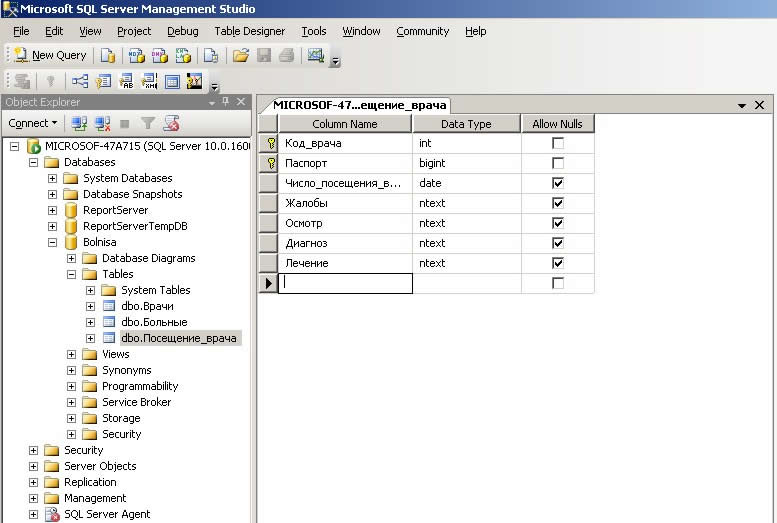Click the script-with-red-x icon in Object Explorer
The image size is (777, 523).
[x=171, y=123]
